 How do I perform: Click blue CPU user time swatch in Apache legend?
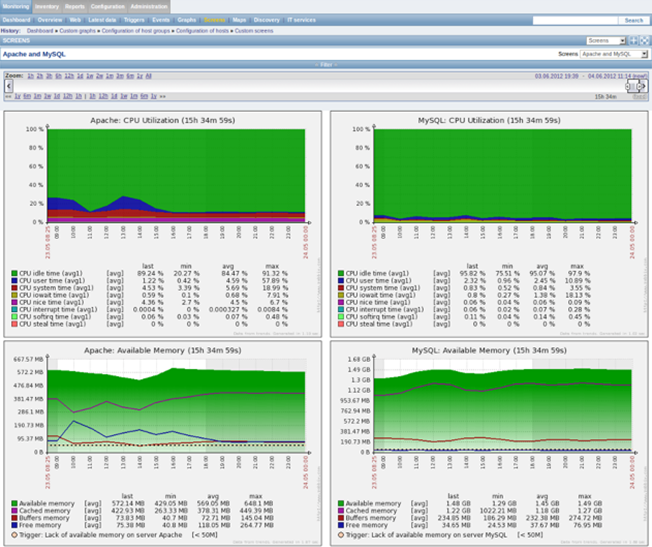(14, 281)
